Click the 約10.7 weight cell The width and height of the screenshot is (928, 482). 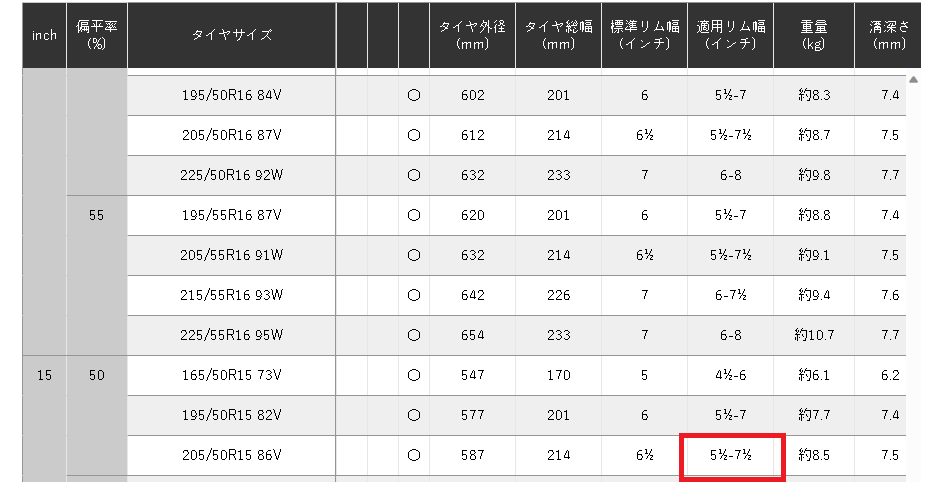815,335
